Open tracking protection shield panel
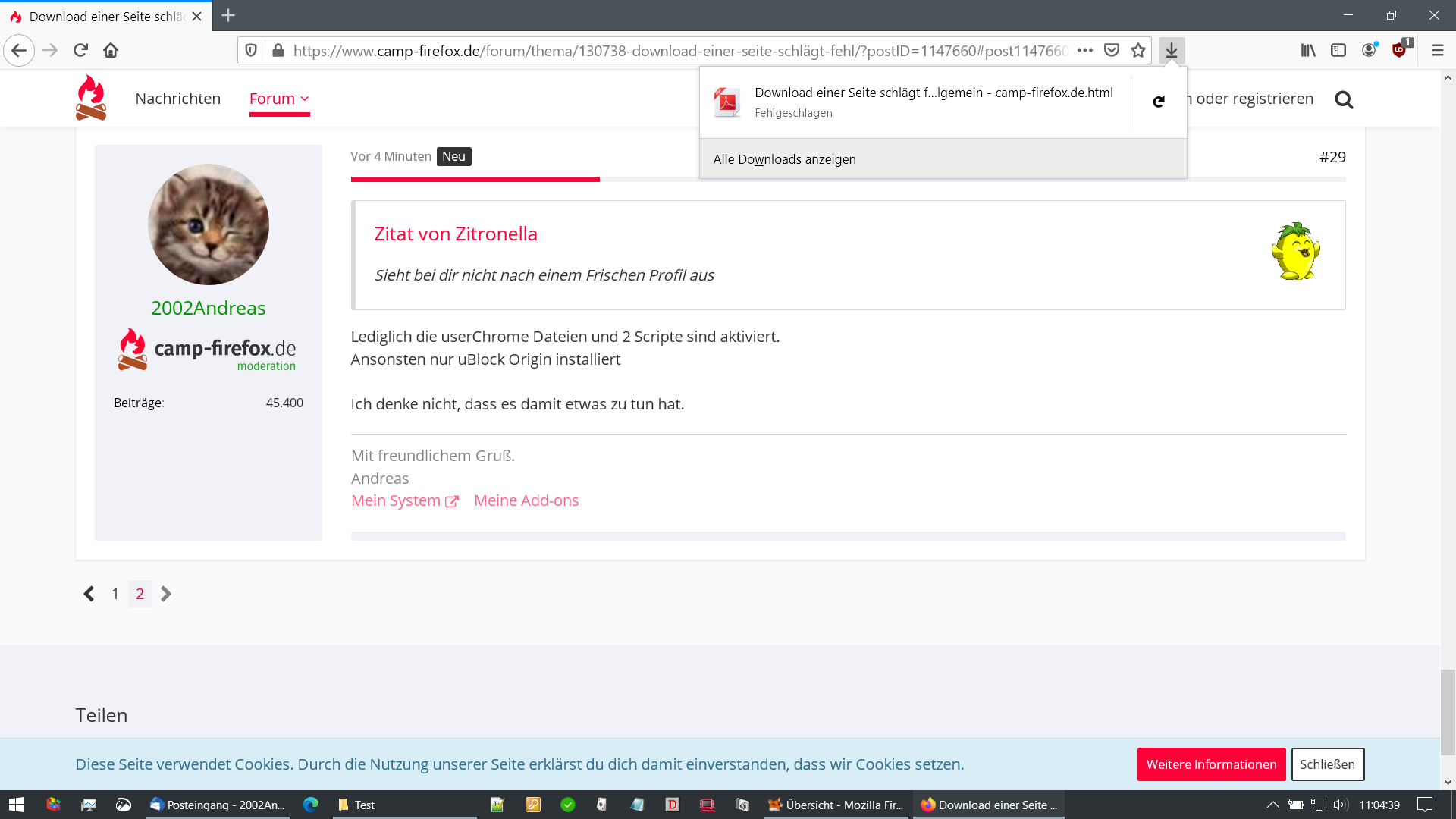Screen dimensions: 1456x819 coord(251,51)
